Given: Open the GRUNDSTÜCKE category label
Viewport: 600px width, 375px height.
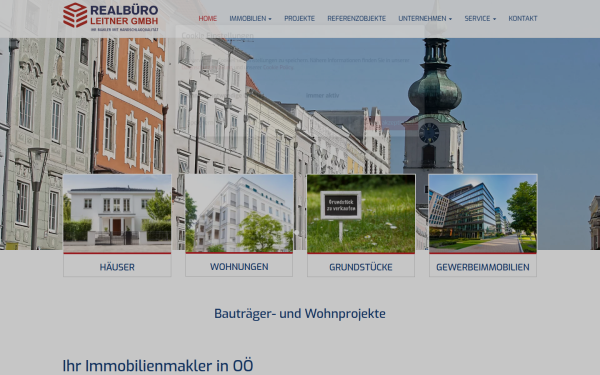Looking at the screenshot, I should [x=361, y=267].
